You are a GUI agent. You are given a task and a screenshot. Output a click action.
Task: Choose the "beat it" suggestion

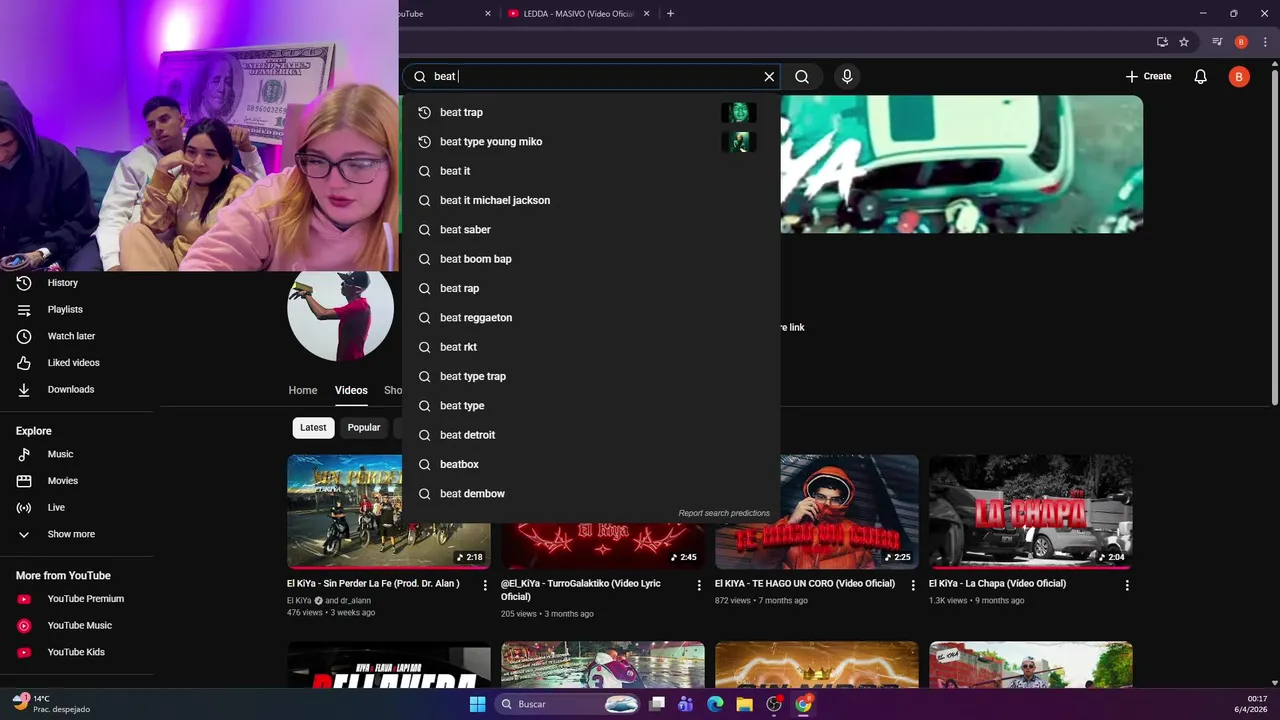[x=590, y=171]
